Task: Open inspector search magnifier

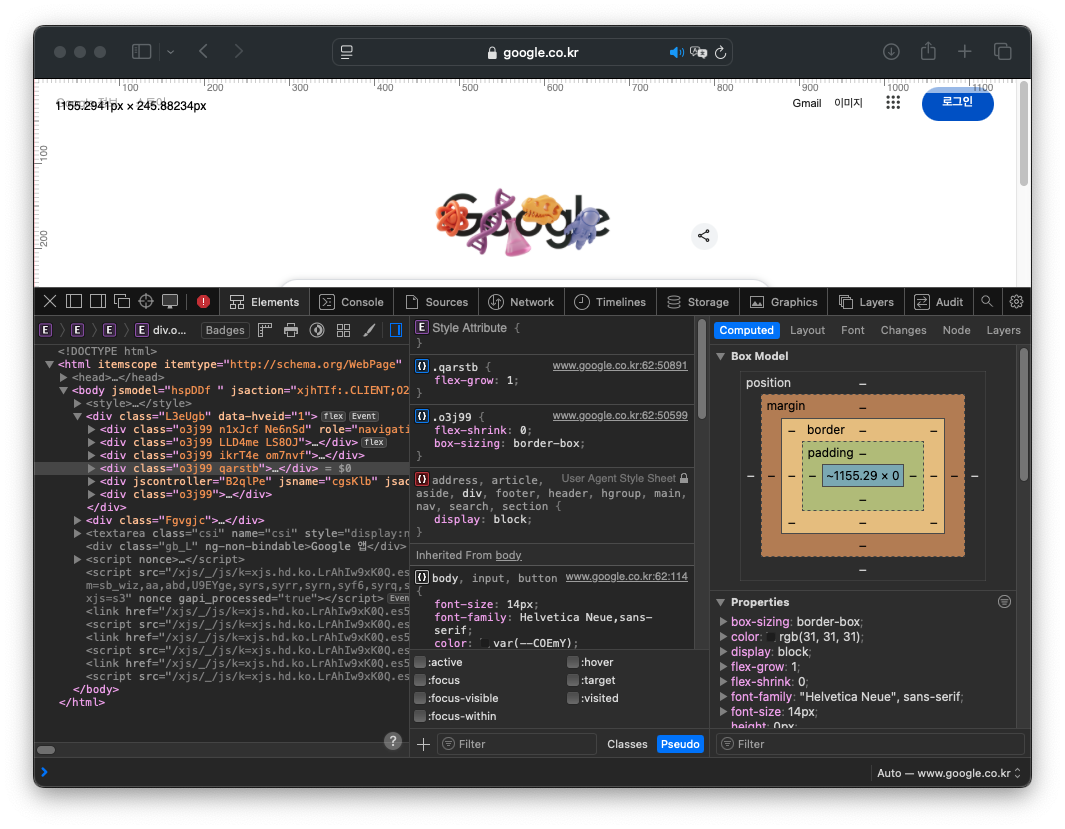Action: [987, 301]
